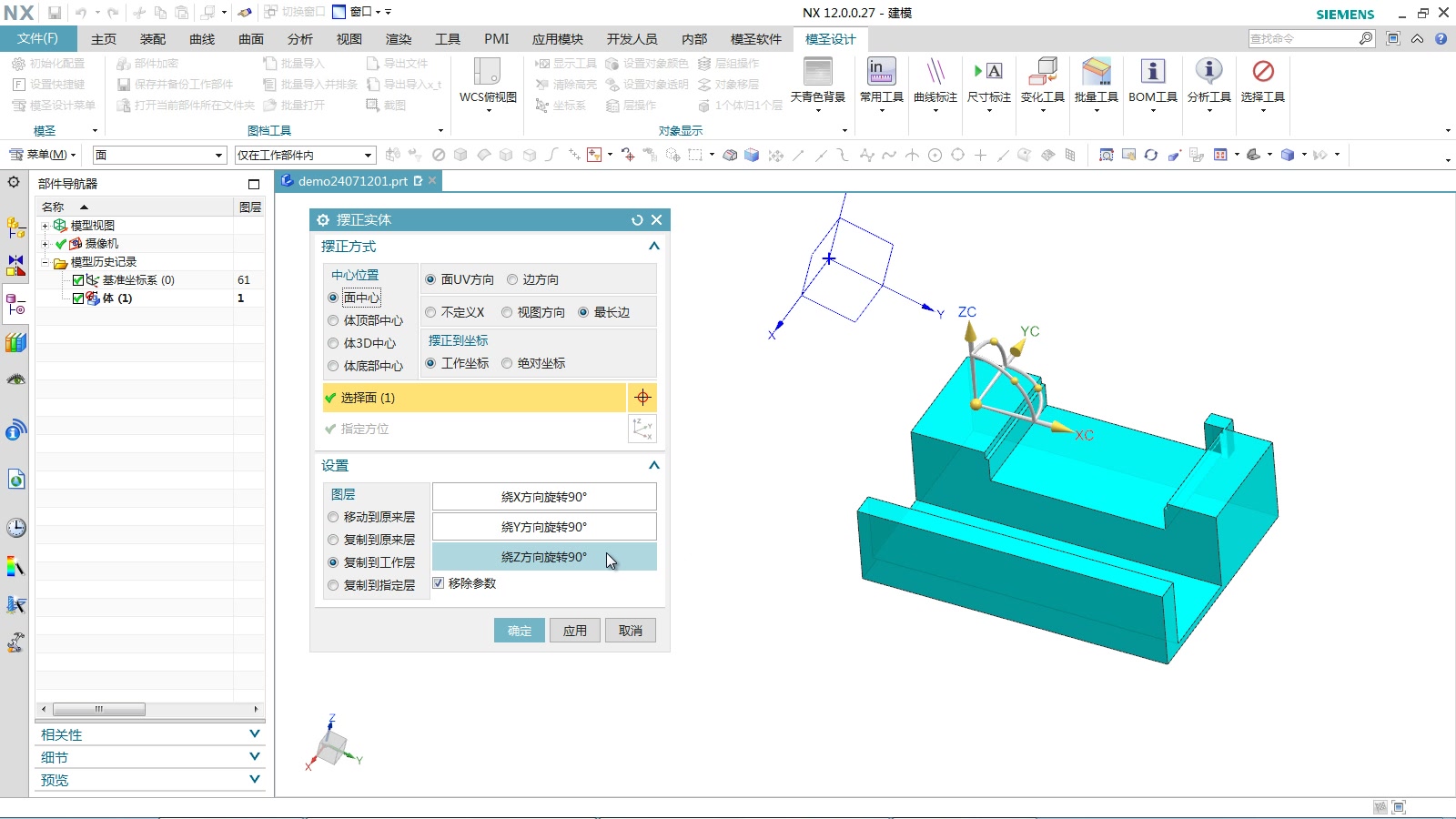The width and height of the screenshot is (1456, 819).
Task: Expand the 细节 panel
Action: coord(255,756)
